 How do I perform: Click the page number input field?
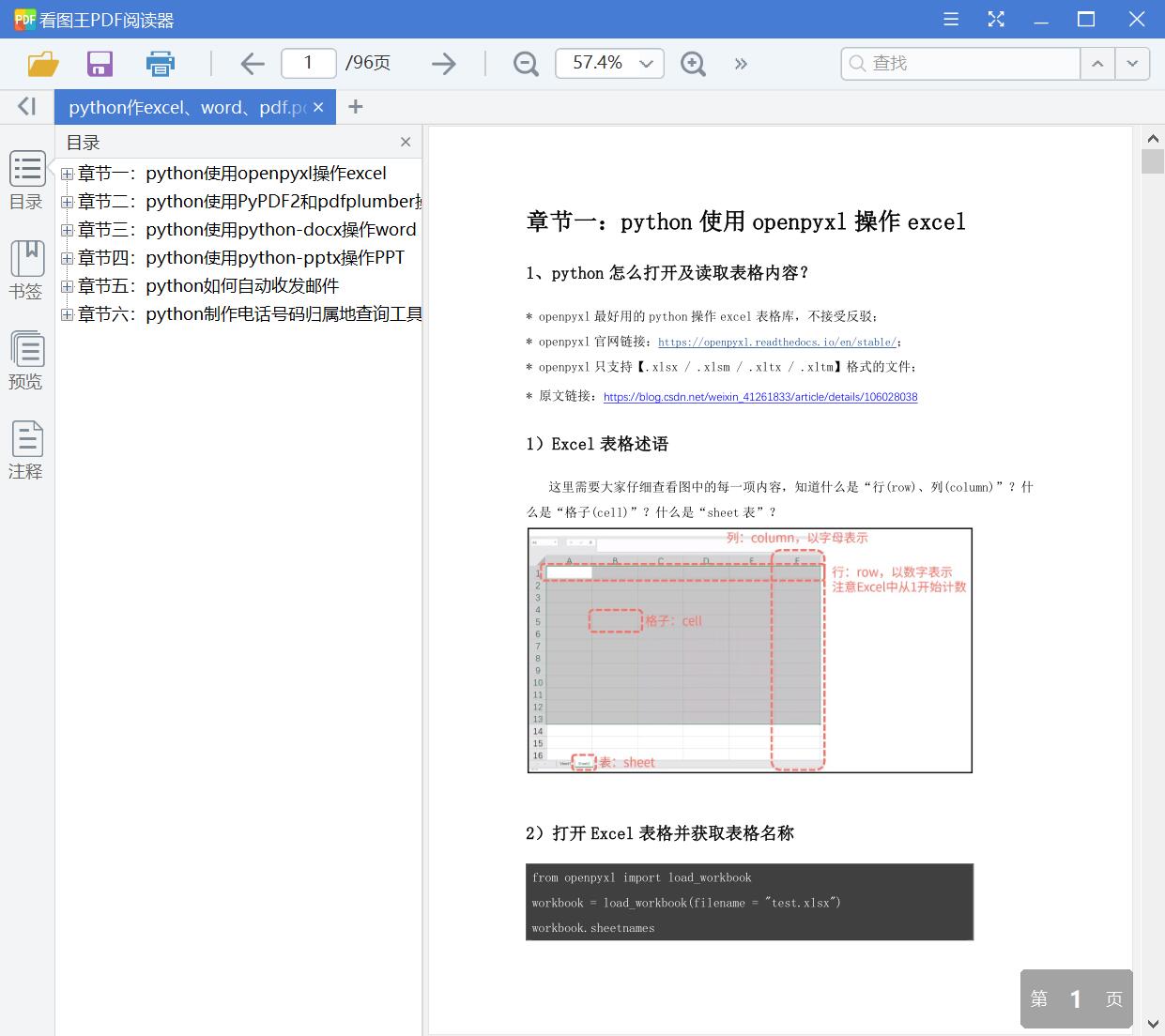308,63
